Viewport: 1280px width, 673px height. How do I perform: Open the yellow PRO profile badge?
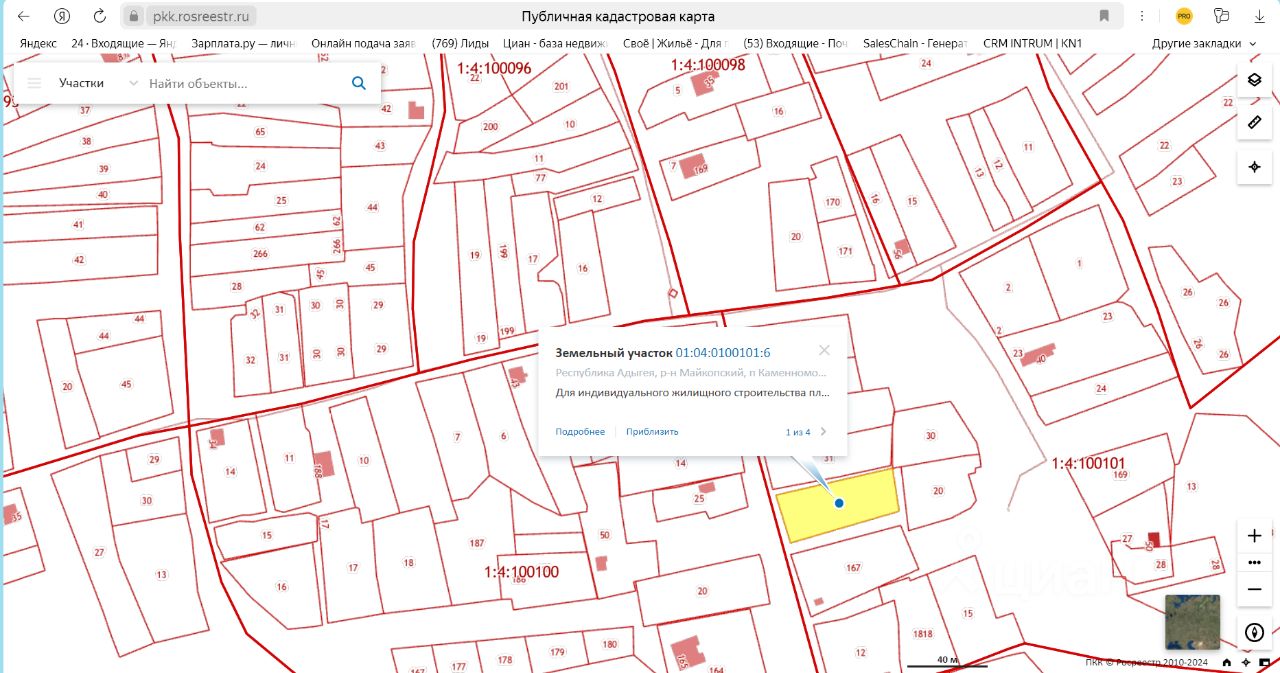pyautogui.click(x=1184, y=16)
